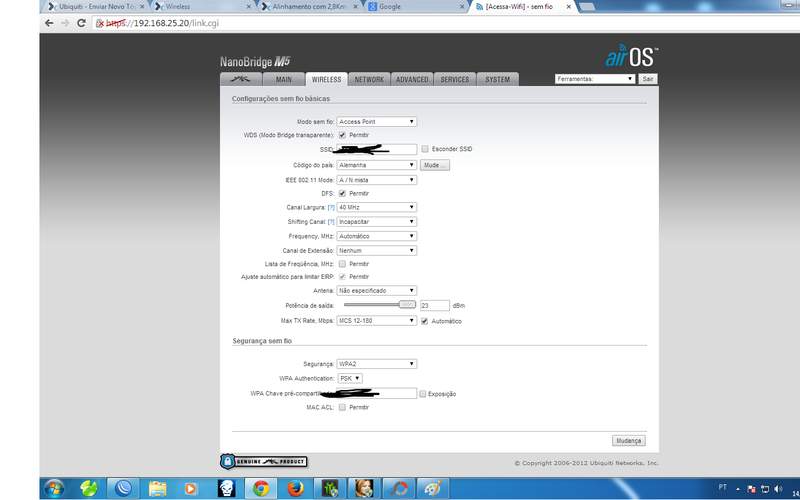The image size is (800, 500).
Task: Check the Exposição box for WPA key
Action: coord(422,394)
